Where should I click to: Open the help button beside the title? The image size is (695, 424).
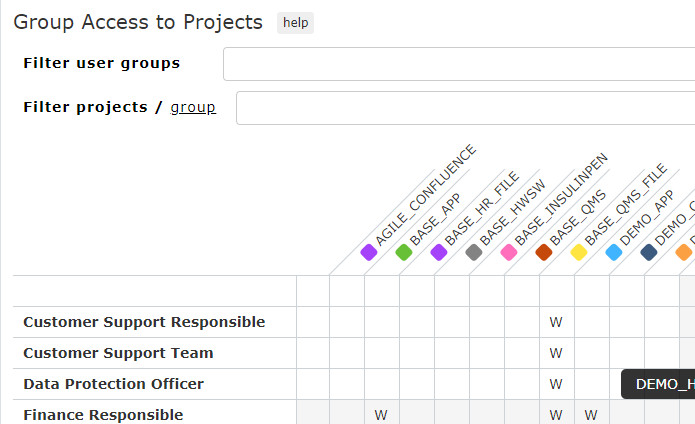tap(296, 23)
